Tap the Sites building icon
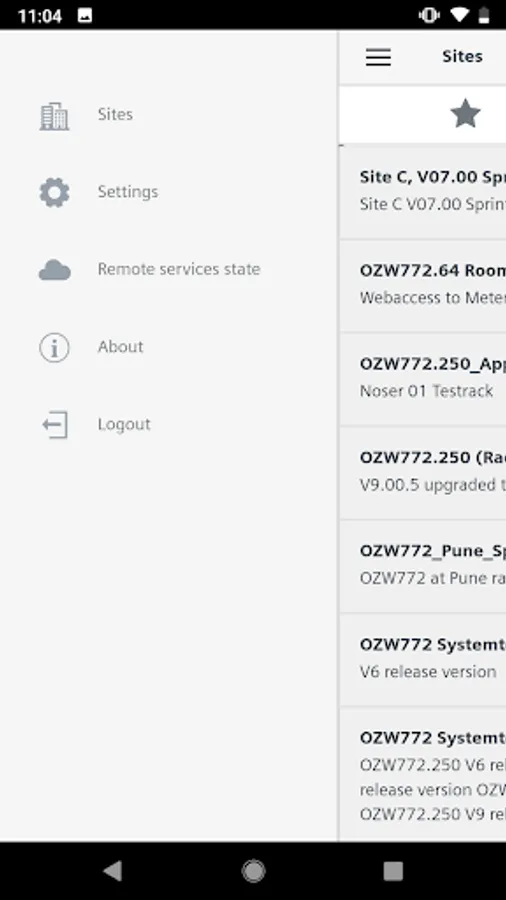The width and height of the screenshot is (506, 900). pyautogui.click(x=55, y=115)
